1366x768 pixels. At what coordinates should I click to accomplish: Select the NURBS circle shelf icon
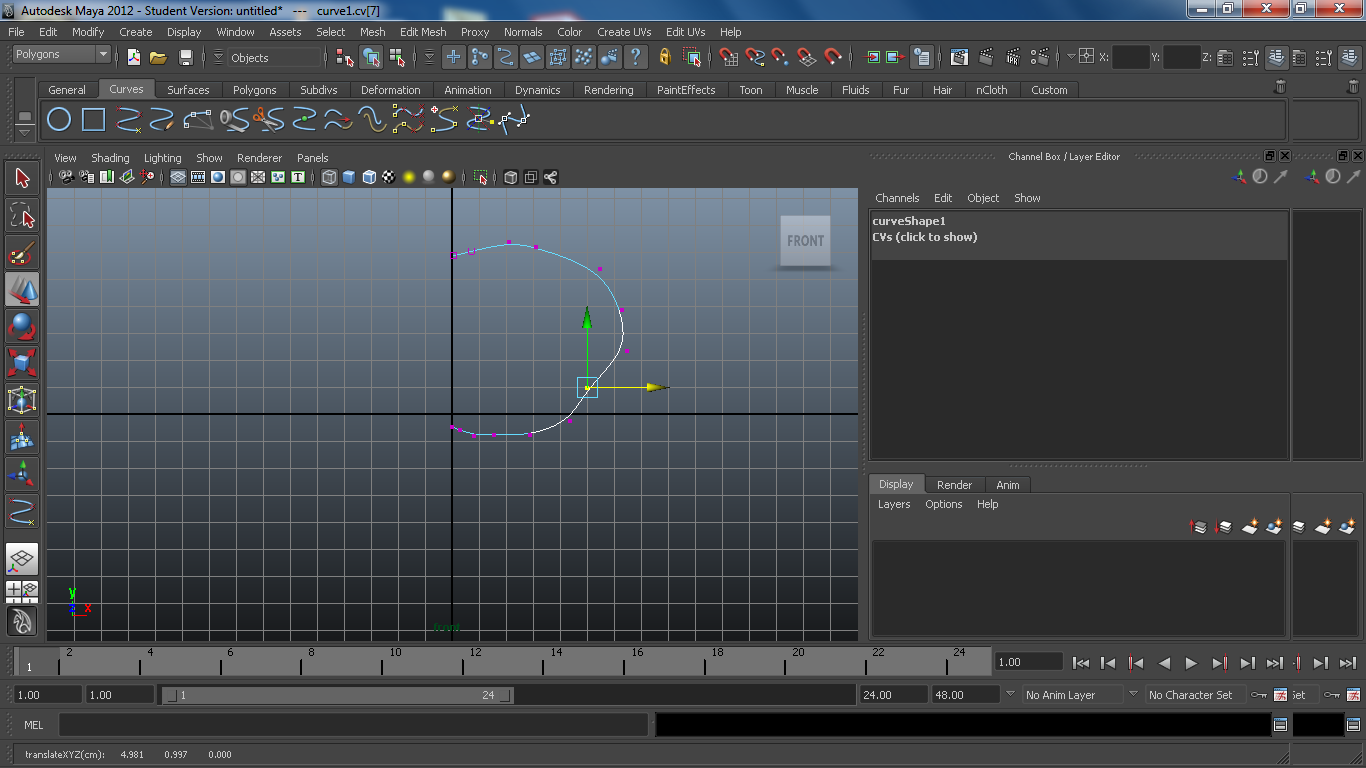click(59, 120)
